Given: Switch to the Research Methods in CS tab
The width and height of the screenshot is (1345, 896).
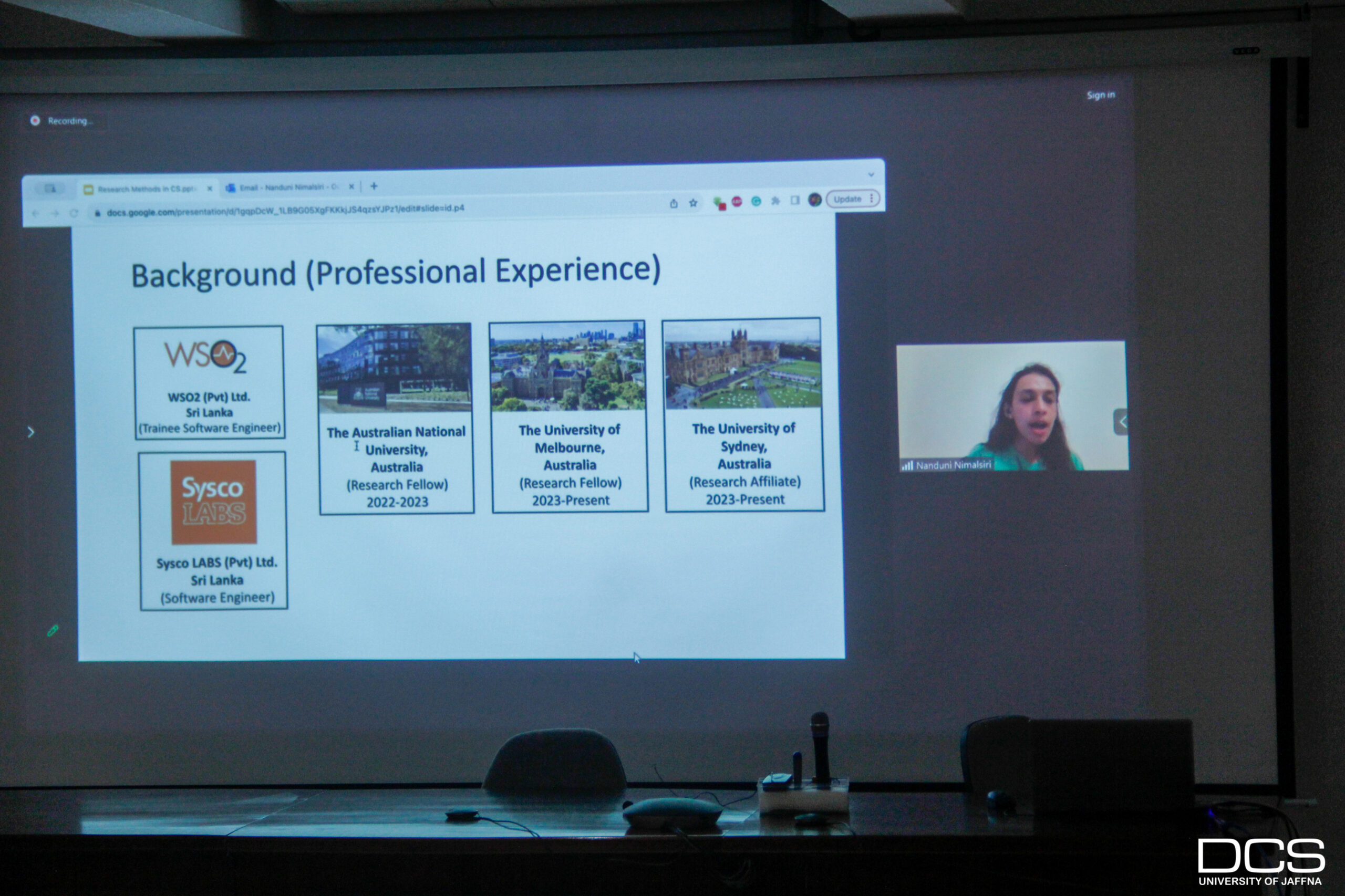Looking at the screenshot, I should 148,189.
